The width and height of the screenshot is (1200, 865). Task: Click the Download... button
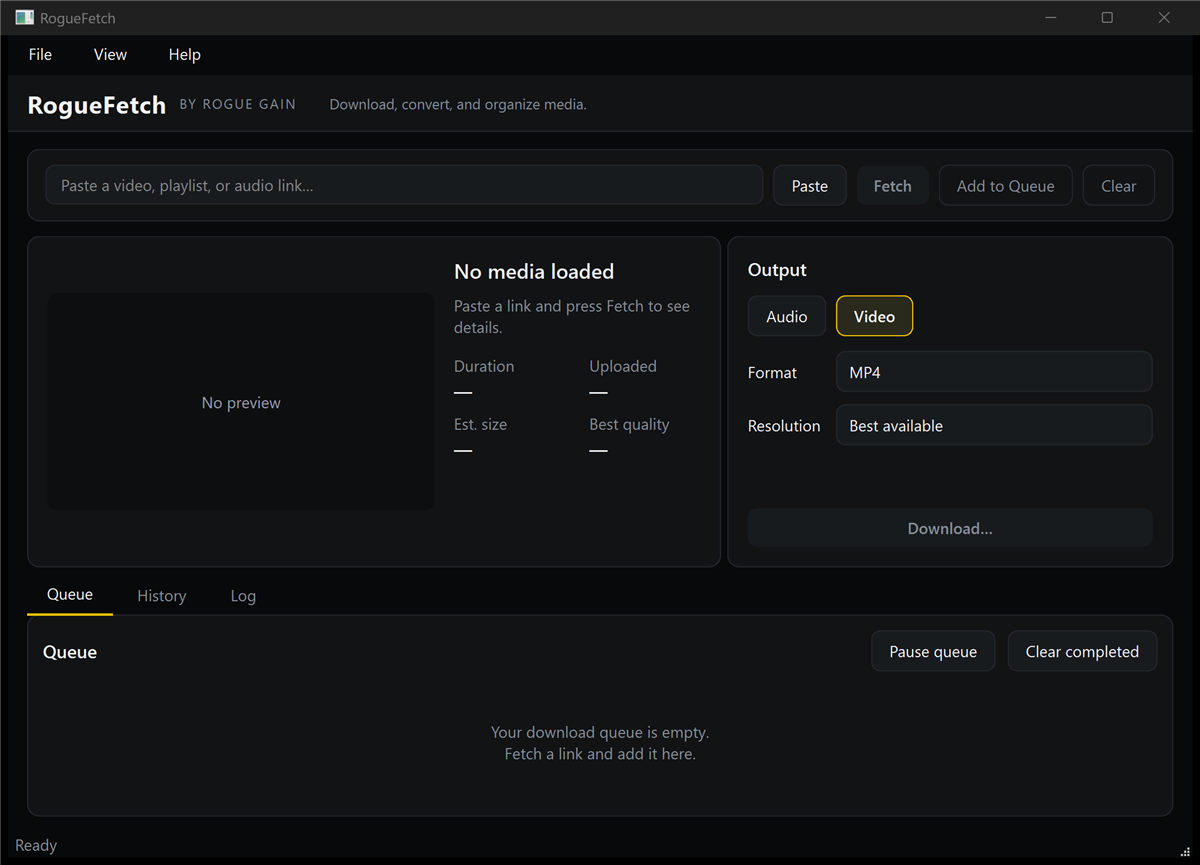pos(950,528)
